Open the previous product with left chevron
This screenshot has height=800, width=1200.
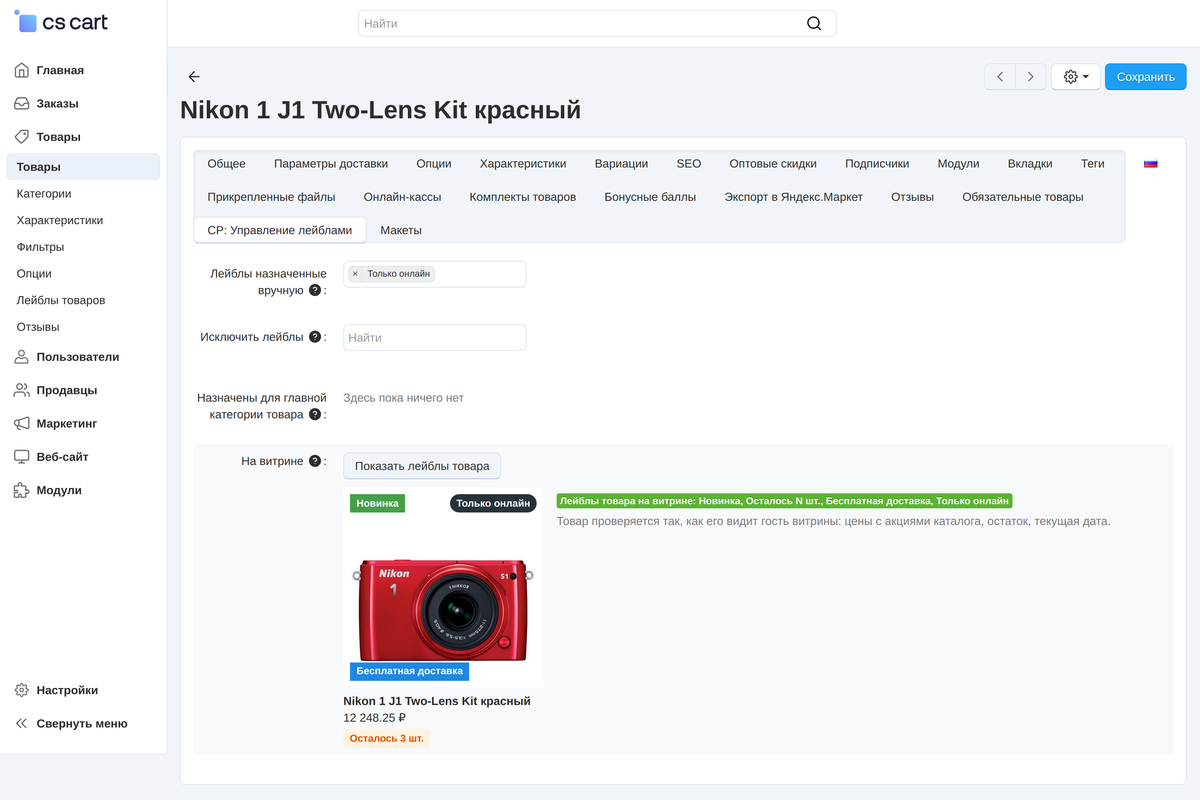1000,77
